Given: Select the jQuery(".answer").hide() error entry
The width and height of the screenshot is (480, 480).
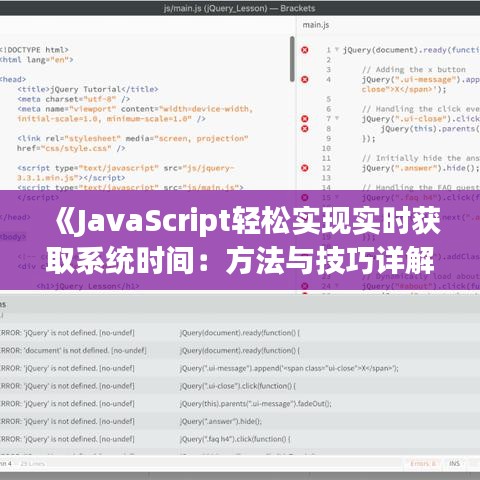Looking at the screenshot, I should tap(240, 421).
